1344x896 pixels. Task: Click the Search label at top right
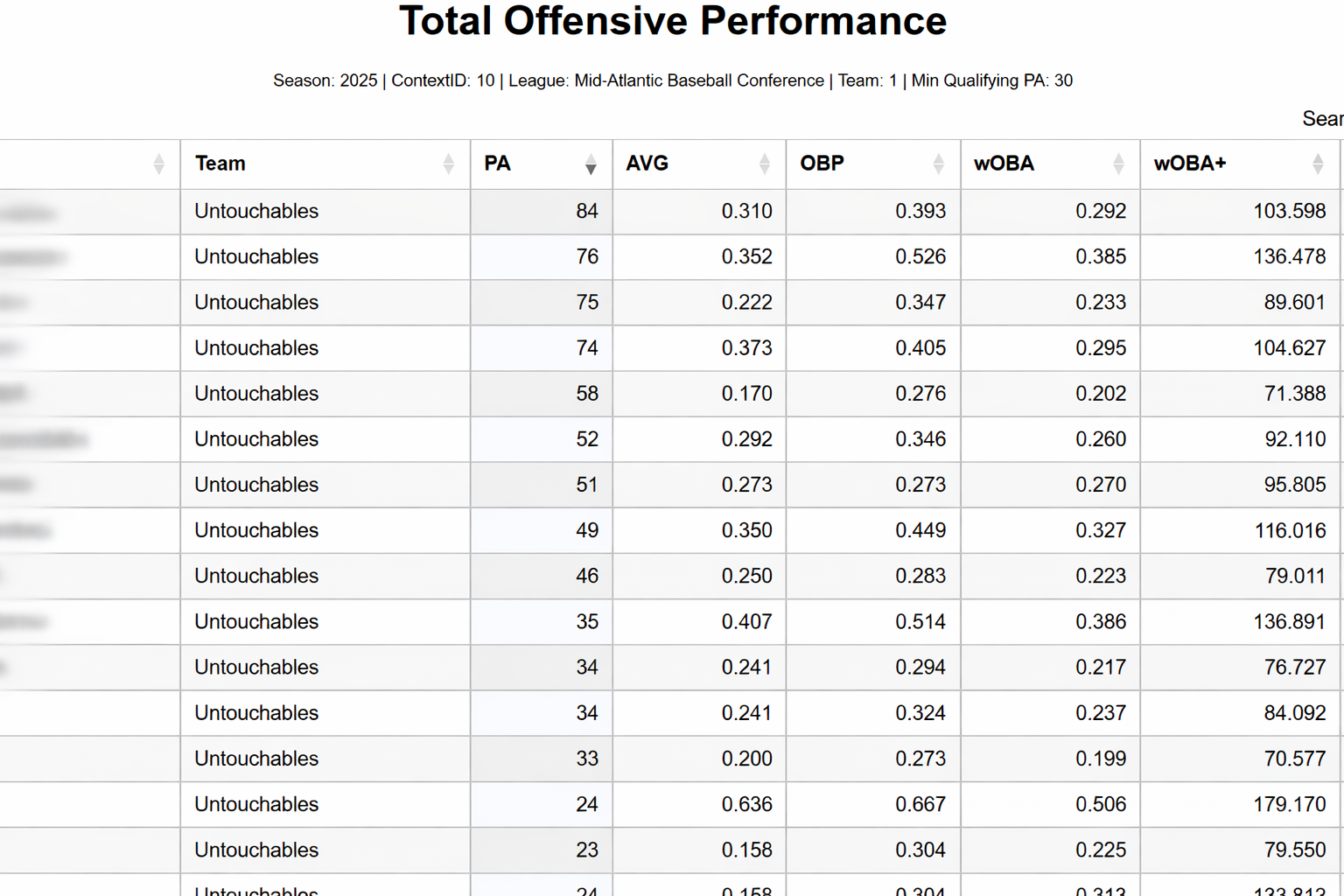1321,119
